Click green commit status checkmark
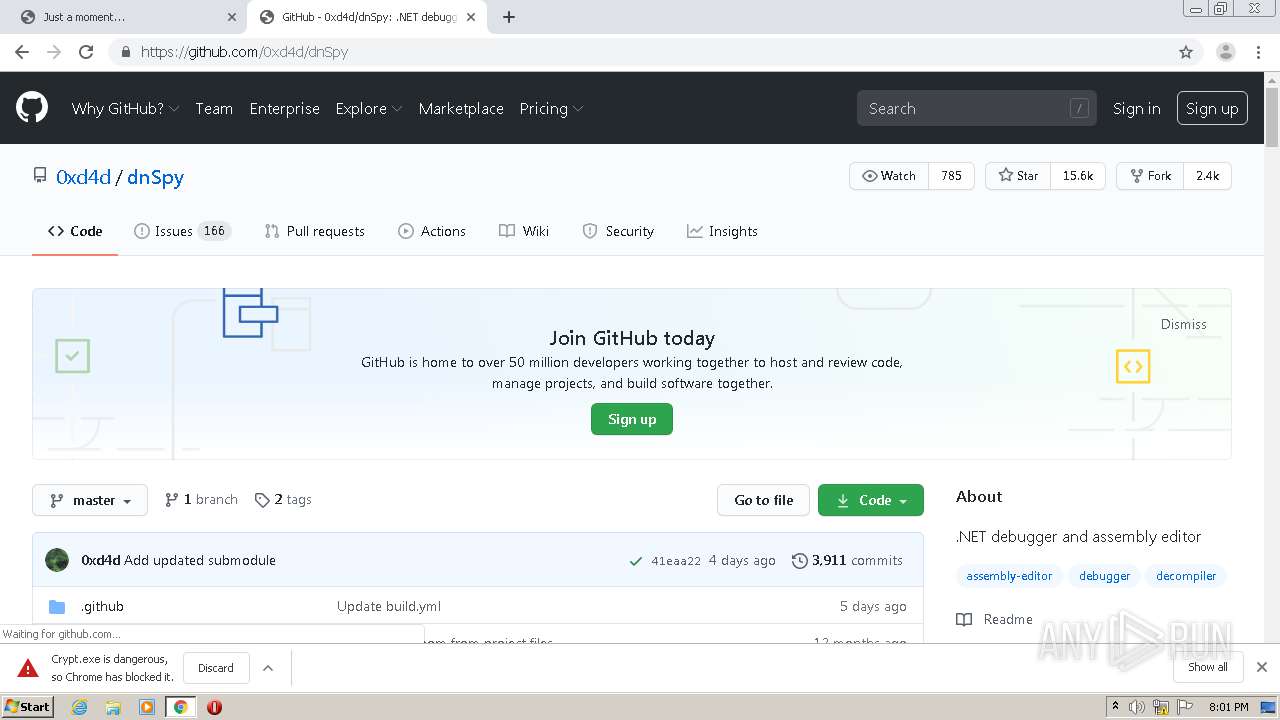This screenshot has height=720, width=1280. tap(635, 561)
